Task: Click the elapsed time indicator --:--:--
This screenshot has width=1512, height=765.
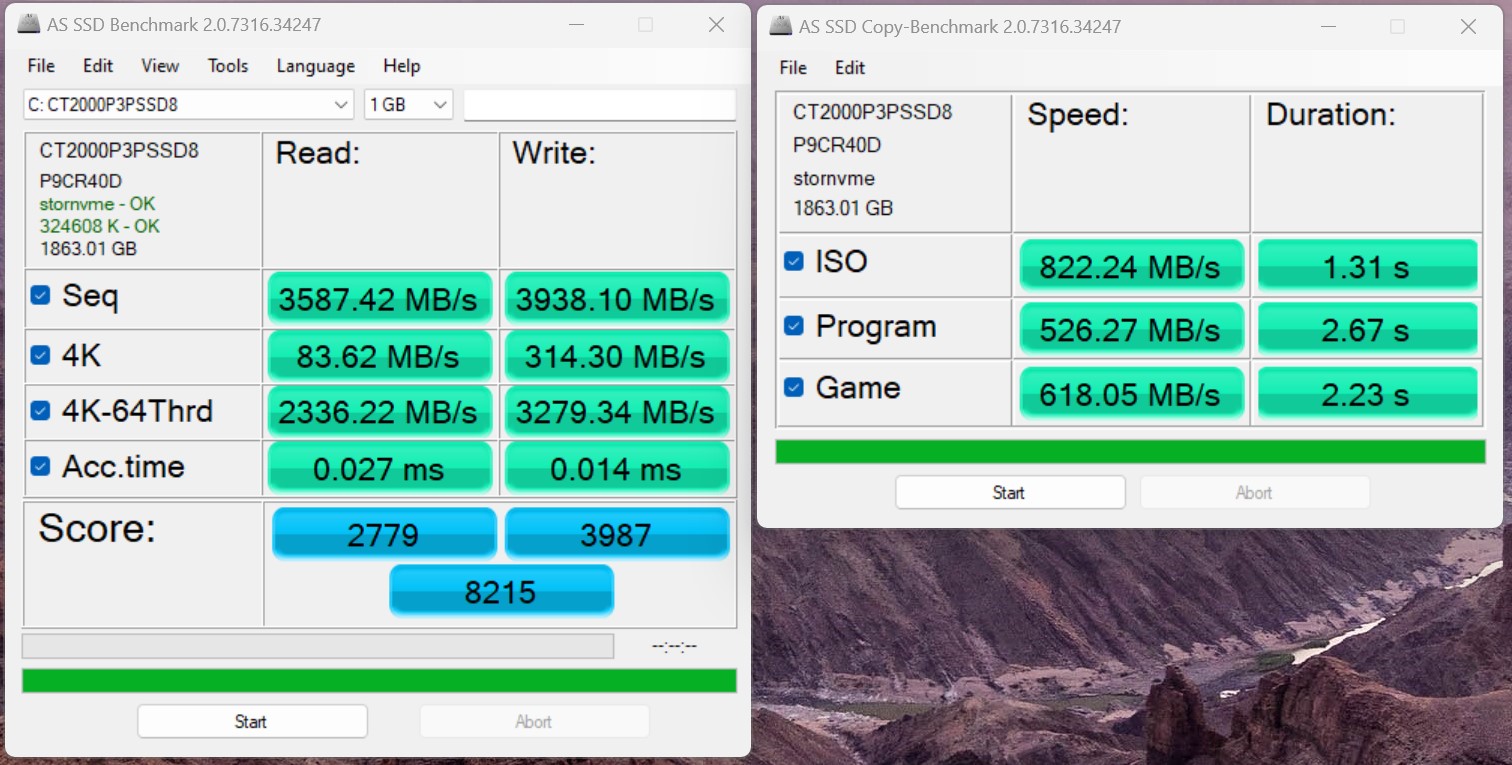Action: [x=674, y=646]
